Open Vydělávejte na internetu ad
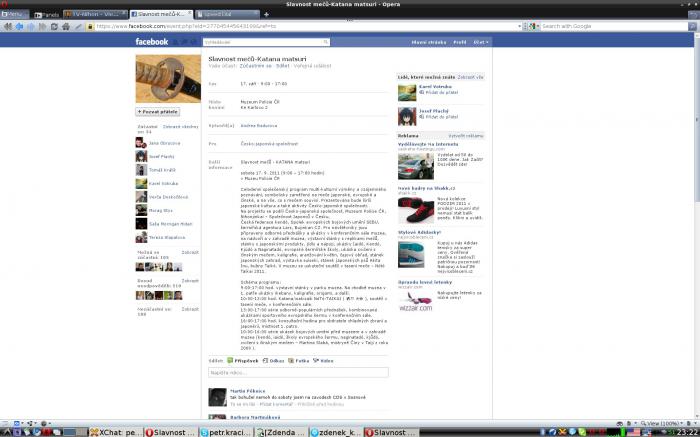Viewport: 700px width, 437px height. (x=428, y=144)
